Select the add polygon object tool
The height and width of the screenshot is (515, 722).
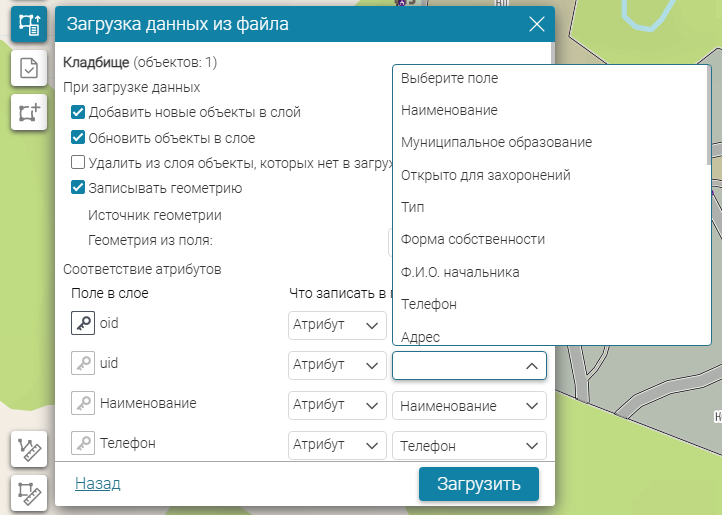pyautogui.click(x=29, y=112)
